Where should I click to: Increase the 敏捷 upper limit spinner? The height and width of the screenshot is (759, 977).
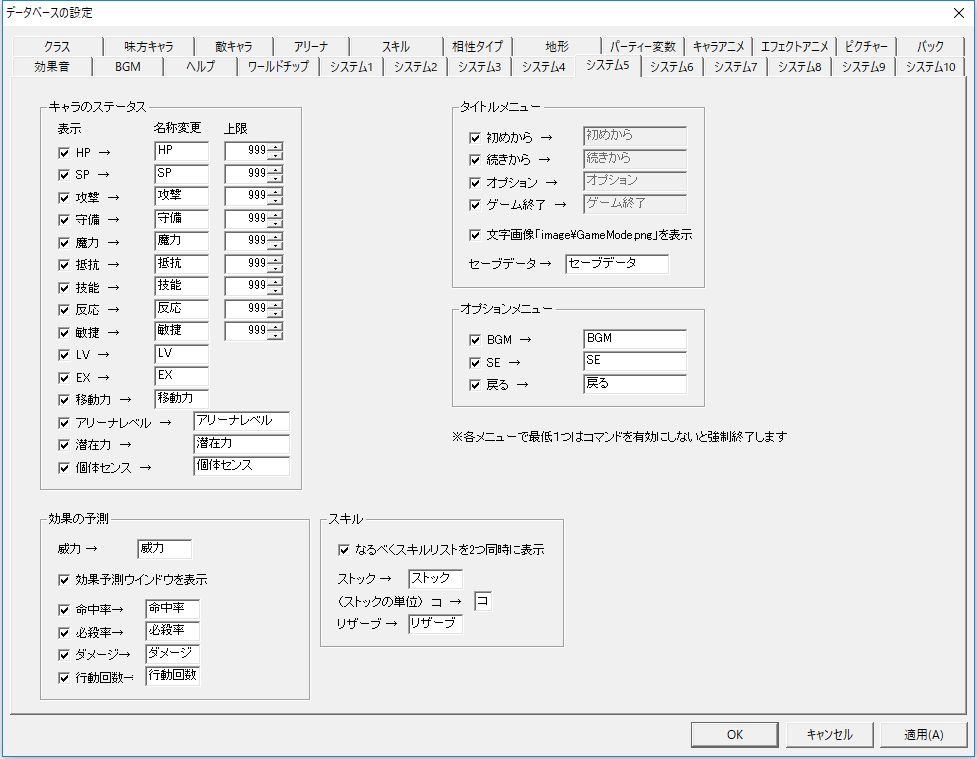[x=275, y=326]
